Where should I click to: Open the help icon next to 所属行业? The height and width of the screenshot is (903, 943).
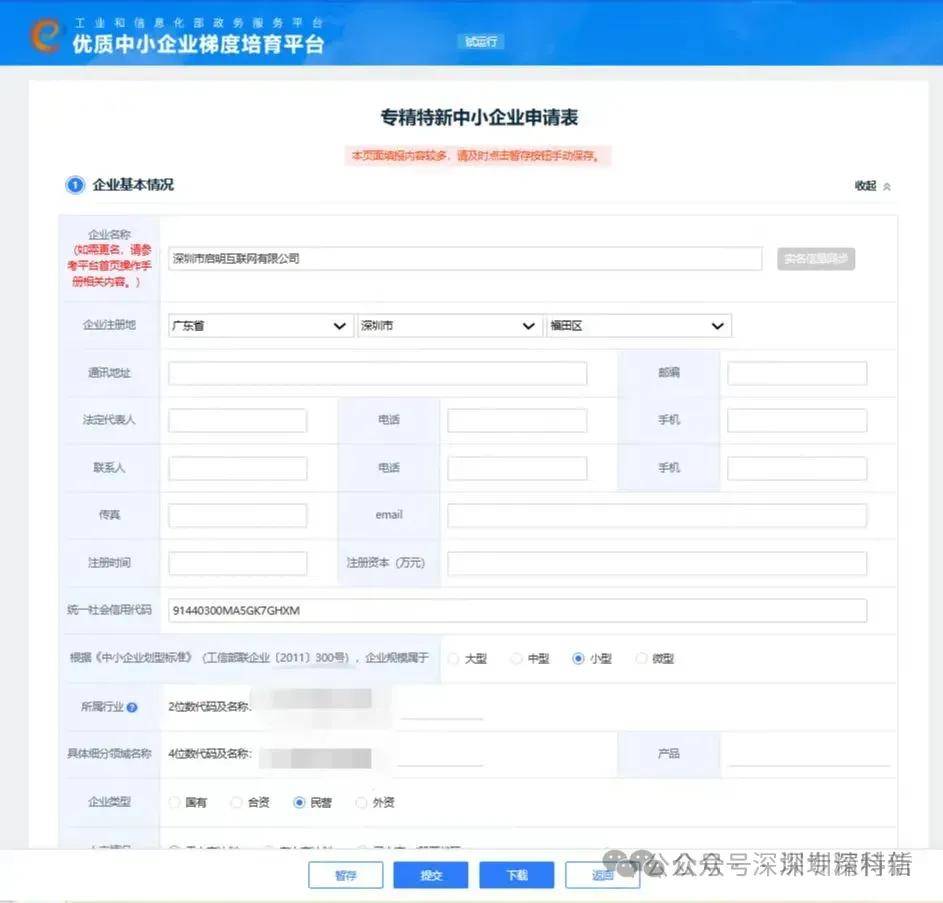pos(132,706)
